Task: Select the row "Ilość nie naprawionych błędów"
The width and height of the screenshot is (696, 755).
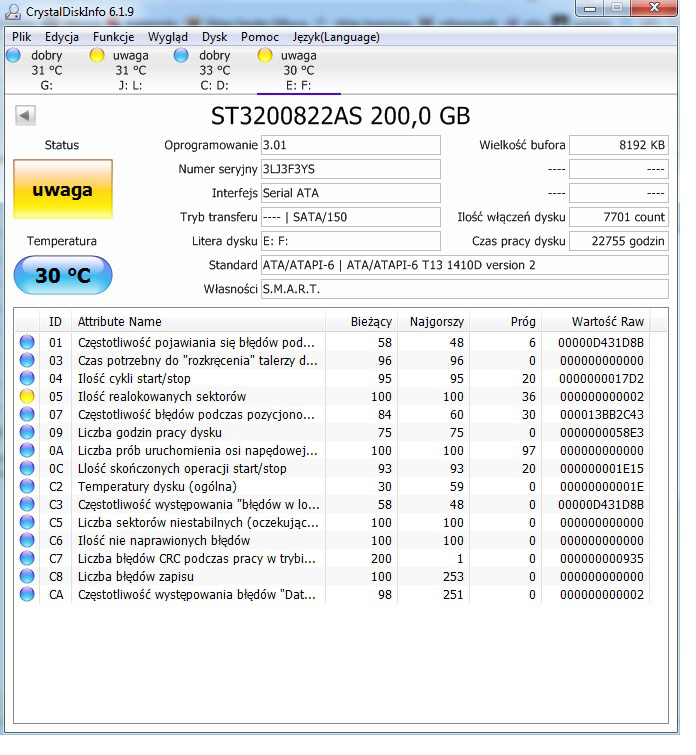Action: click(x=332, y=540)
